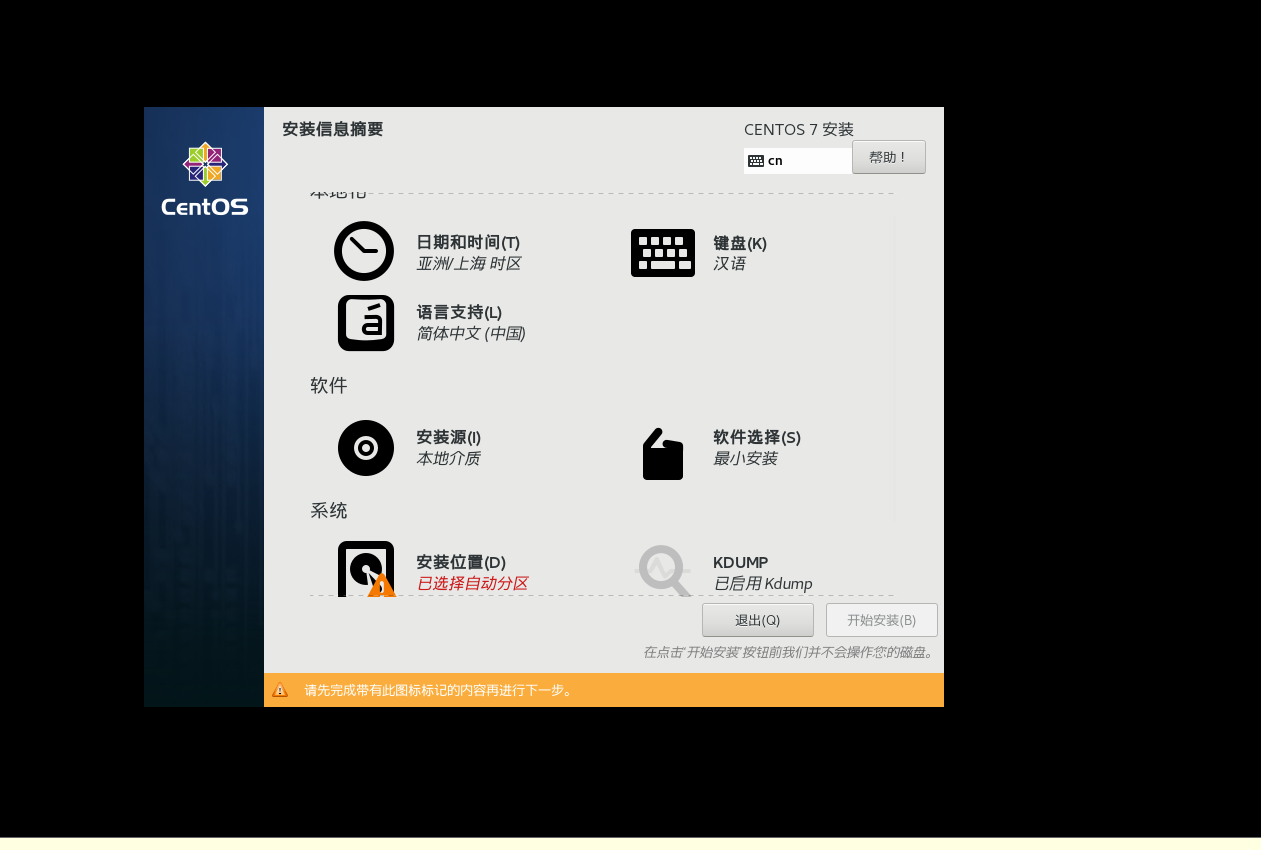1261x850 pixels.
Task: Click the red 已选择自动分区 text
Action: (x=472, y=584)
